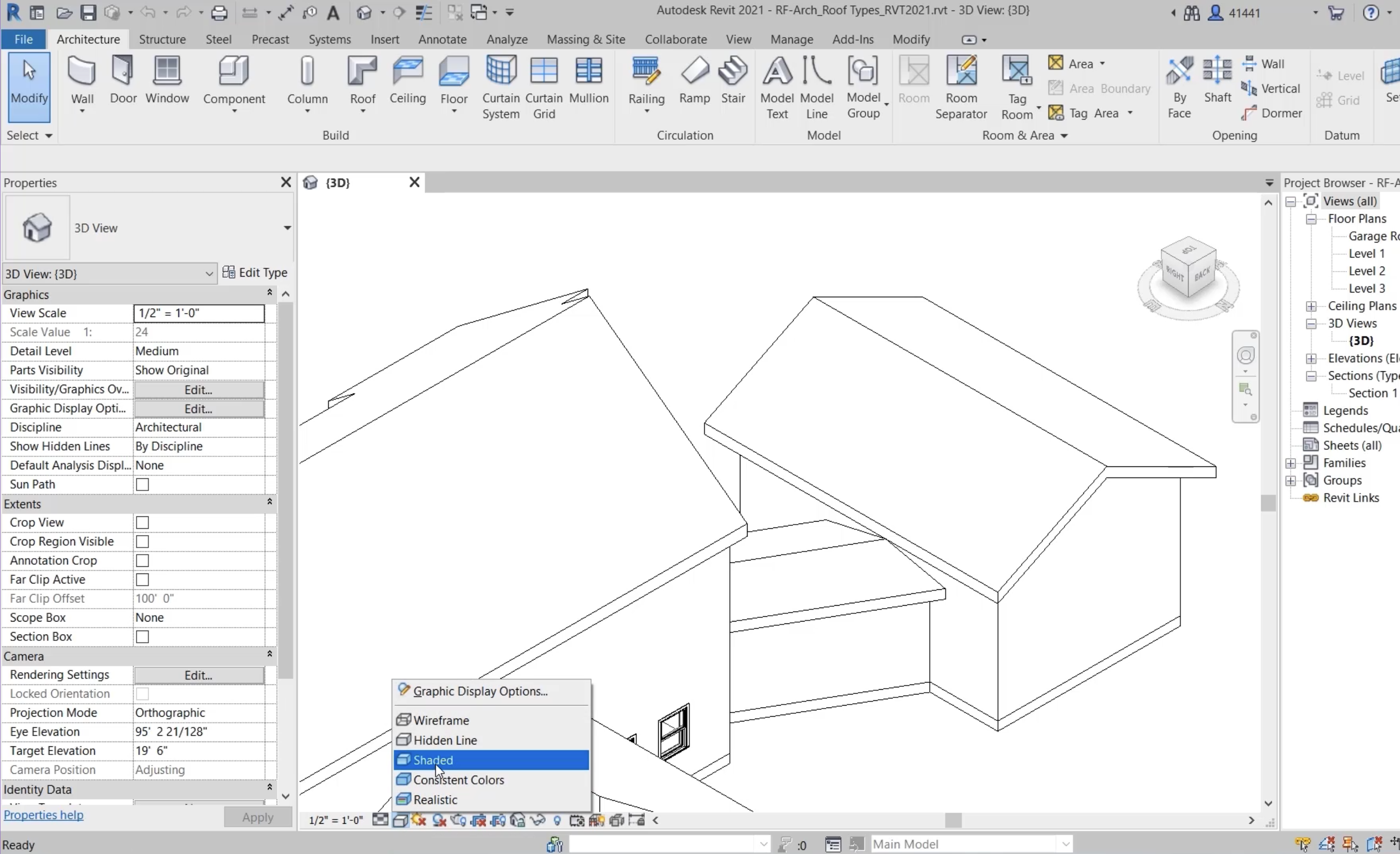Choose Realistic visual style

click(491, 800)
